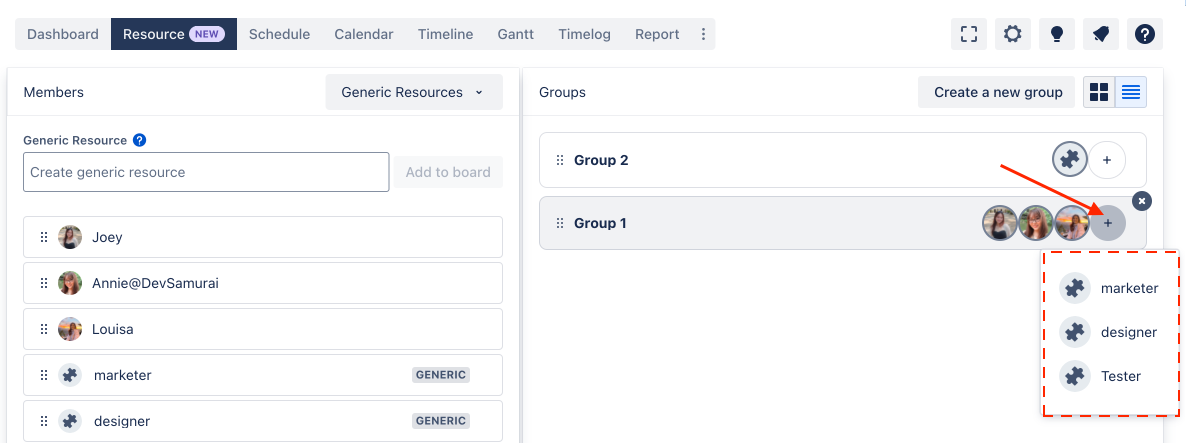The height and width of the screenshot is (443, 1186).
Task: Click the Add to board button
Action: (449, 172)
